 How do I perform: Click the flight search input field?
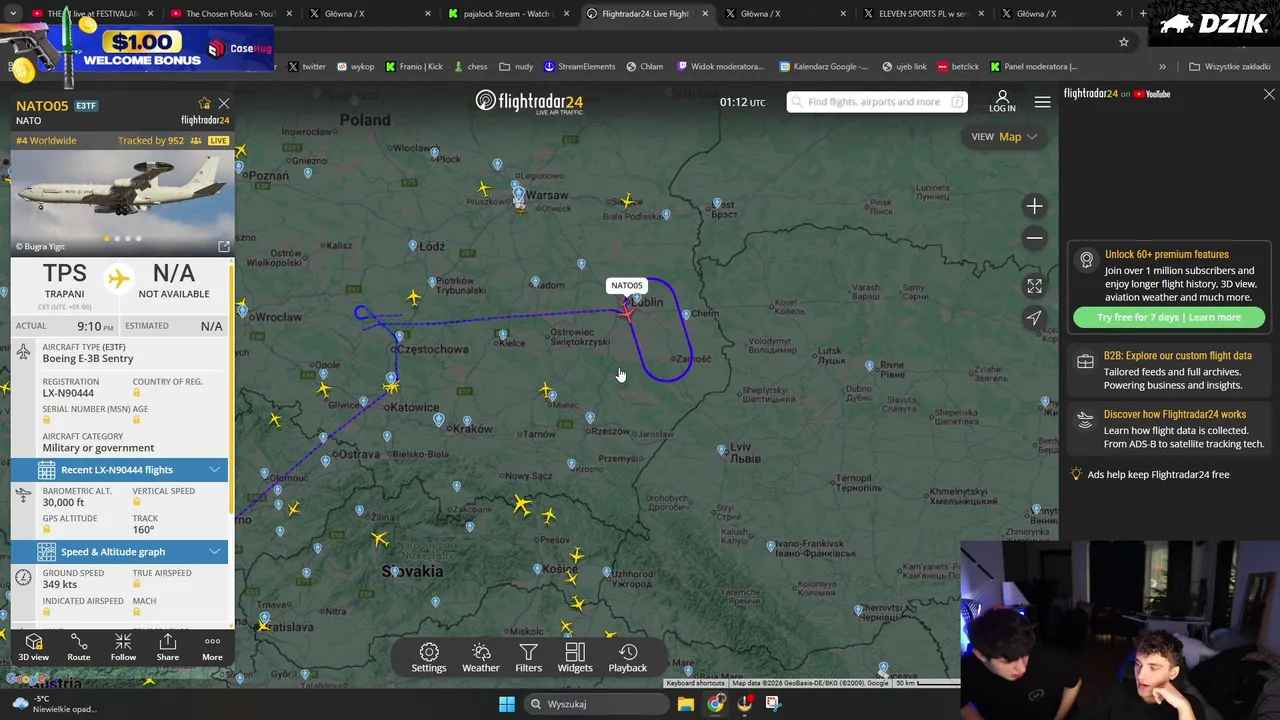(875, 102)
